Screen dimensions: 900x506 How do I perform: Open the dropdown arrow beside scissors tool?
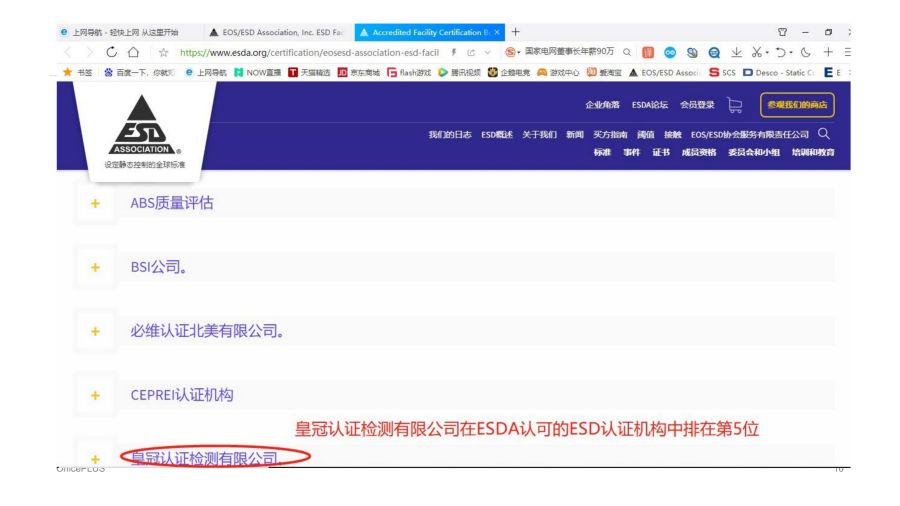pos(767,53)
